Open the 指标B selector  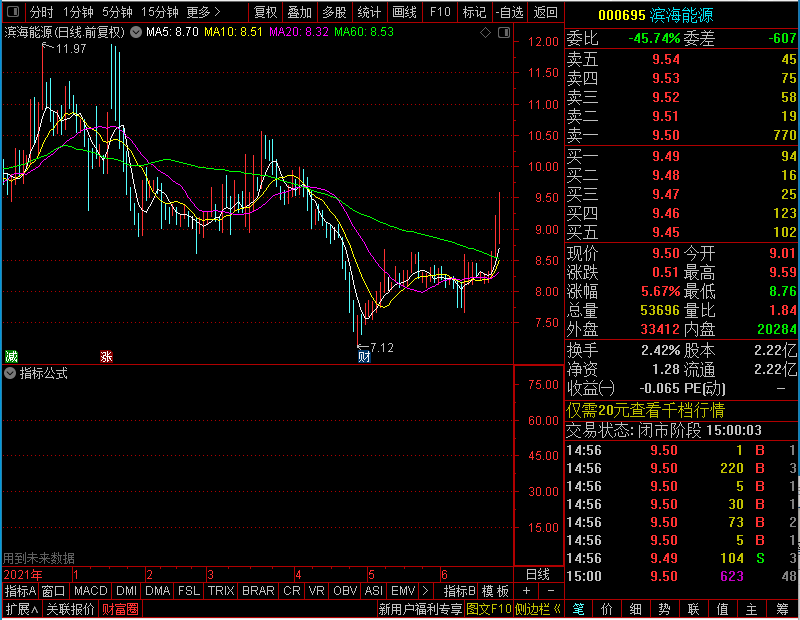[x=460, y=591]
